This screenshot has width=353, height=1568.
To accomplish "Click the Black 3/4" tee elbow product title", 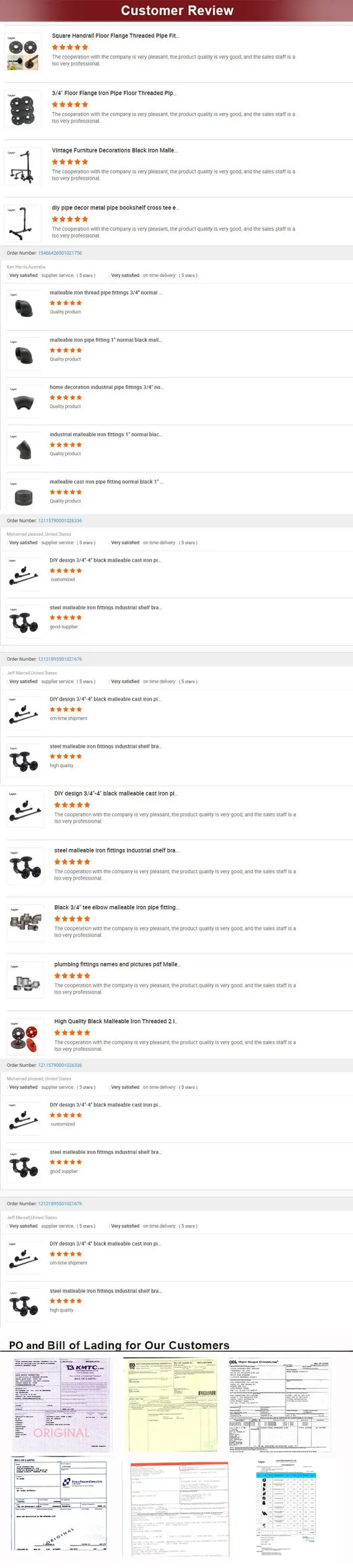I will click(116, 907).
